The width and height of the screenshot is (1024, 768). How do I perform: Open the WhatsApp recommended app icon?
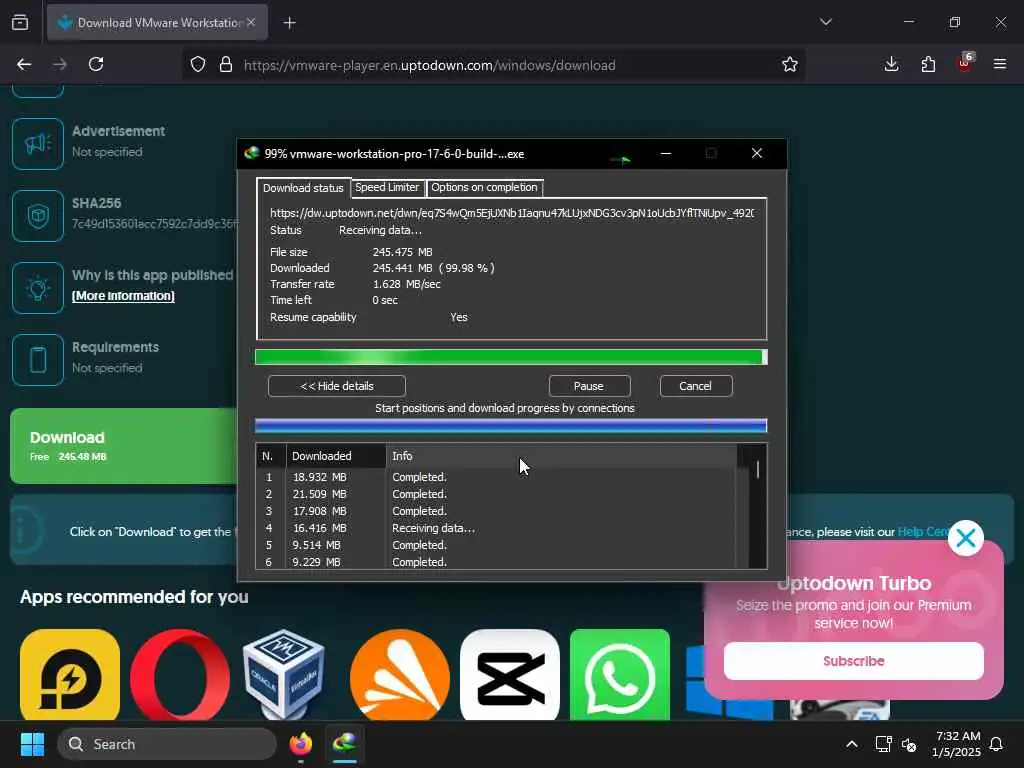[x=620, y=675]
